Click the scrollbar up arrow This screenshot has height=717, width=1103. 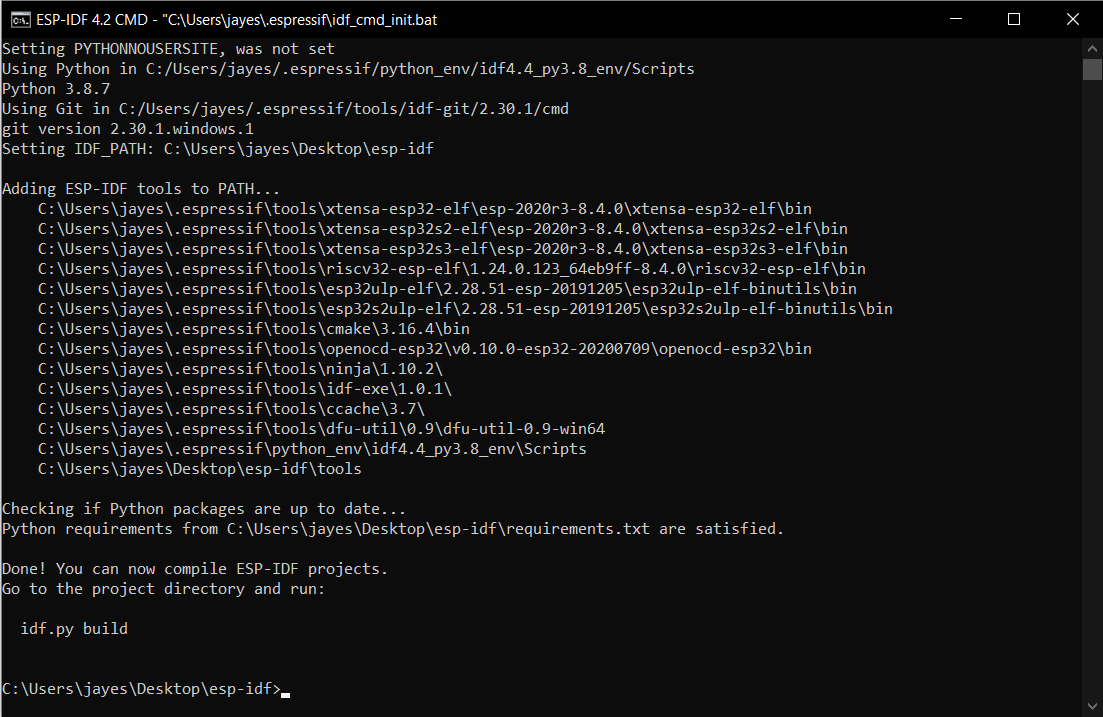point(1092,49)
